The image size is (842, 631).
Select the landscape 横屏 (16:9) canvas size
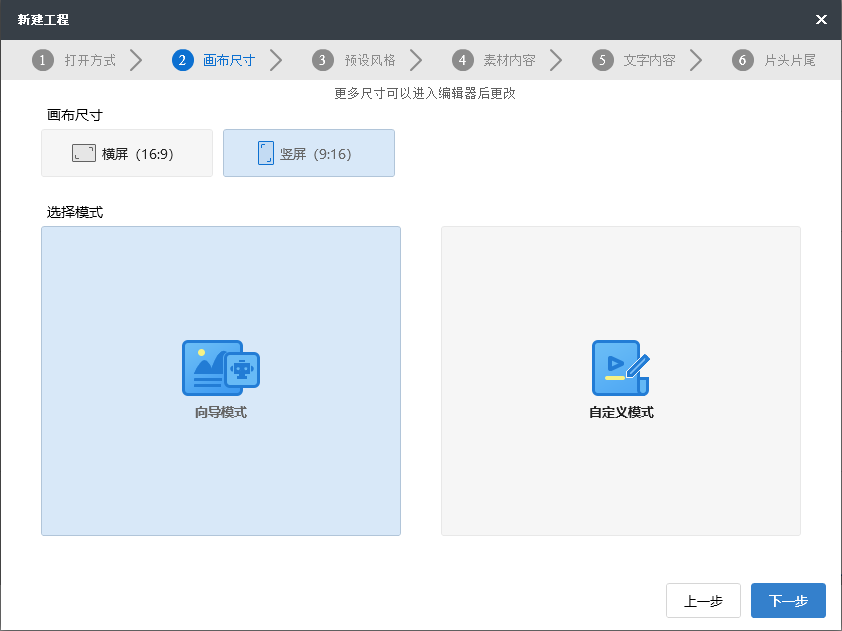tap(127, 153)
